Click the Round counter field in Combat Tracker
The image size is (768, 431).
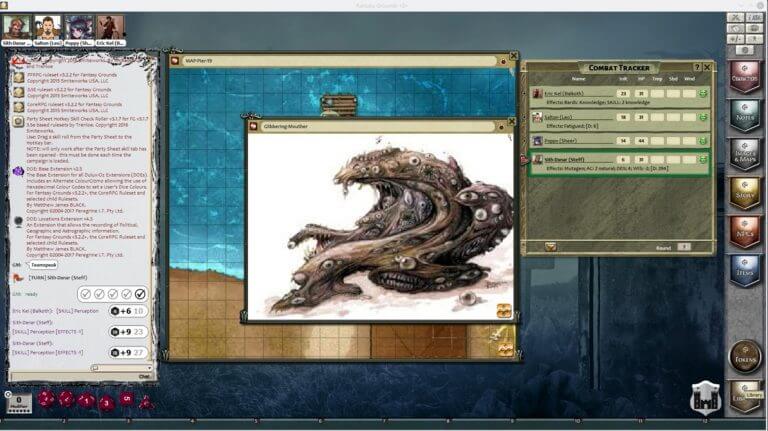[684, 247]
